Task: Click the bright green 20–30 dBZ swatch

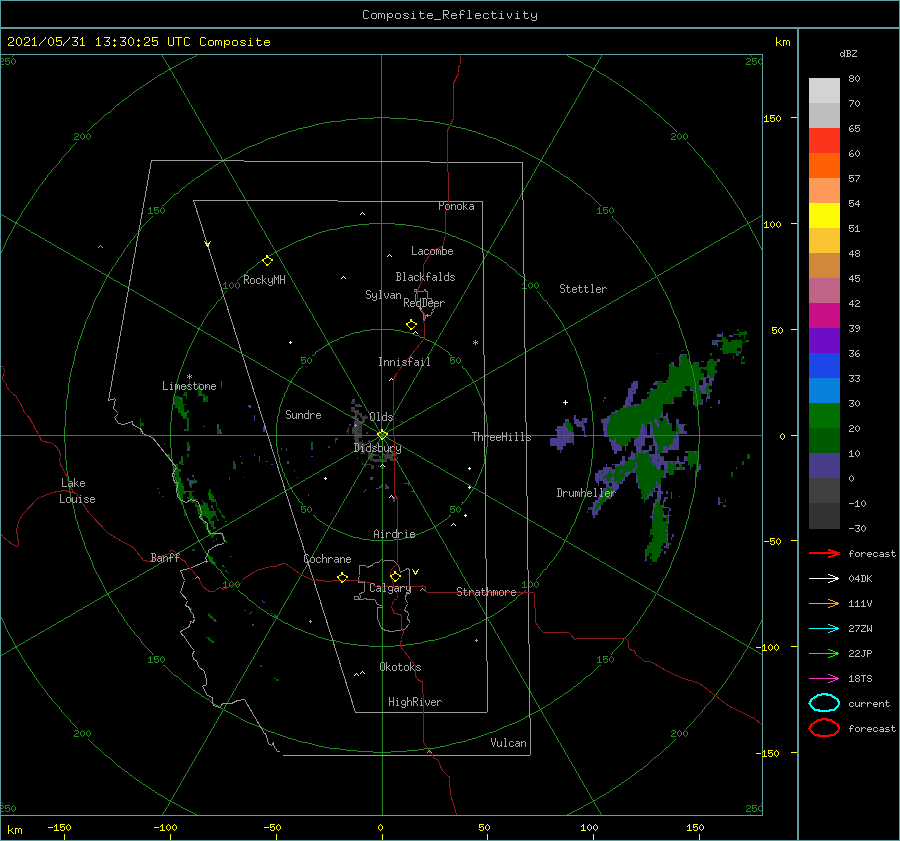Action: 824,416
